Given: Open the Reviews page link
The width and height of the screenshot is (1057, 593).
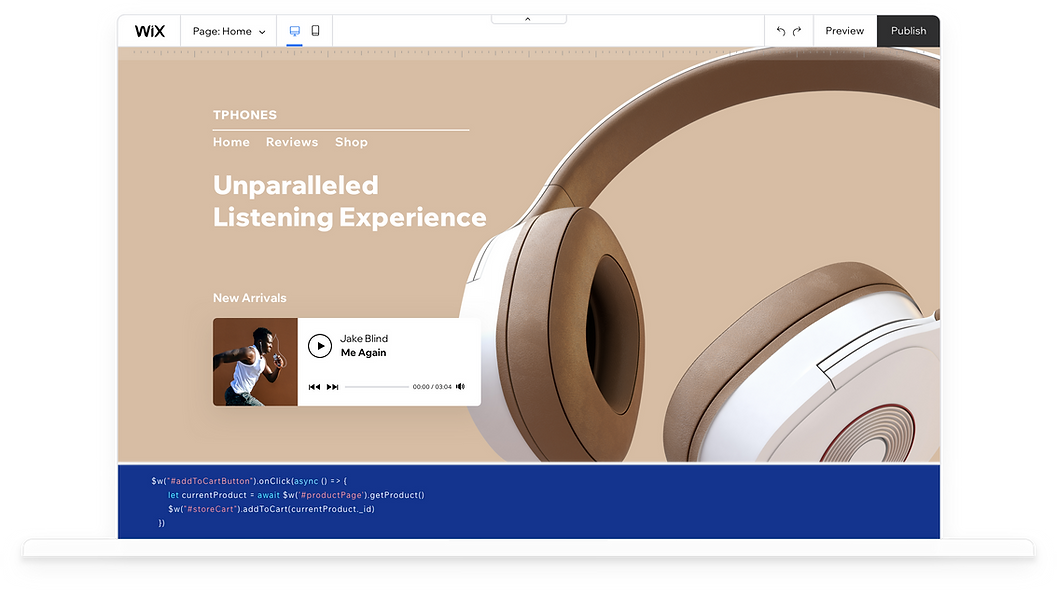Looking at the screenshot, I should [x=292, y=142].
